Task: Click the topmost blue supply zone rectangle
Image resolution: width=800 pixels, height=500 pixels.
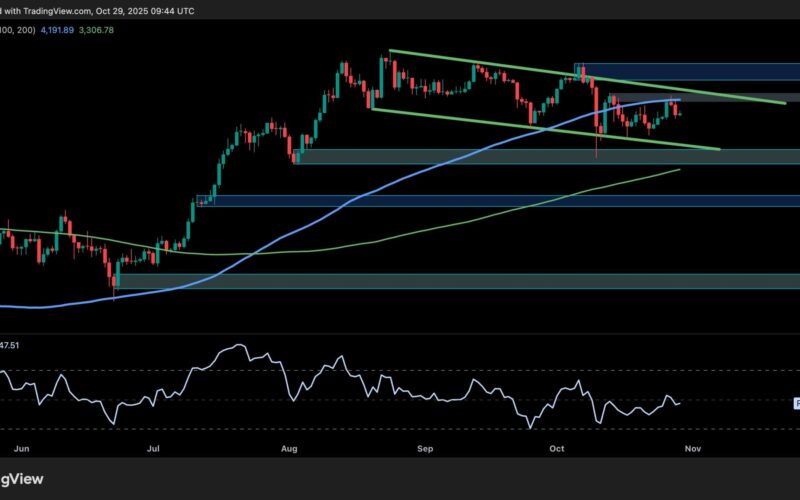Action: [690, 71]
